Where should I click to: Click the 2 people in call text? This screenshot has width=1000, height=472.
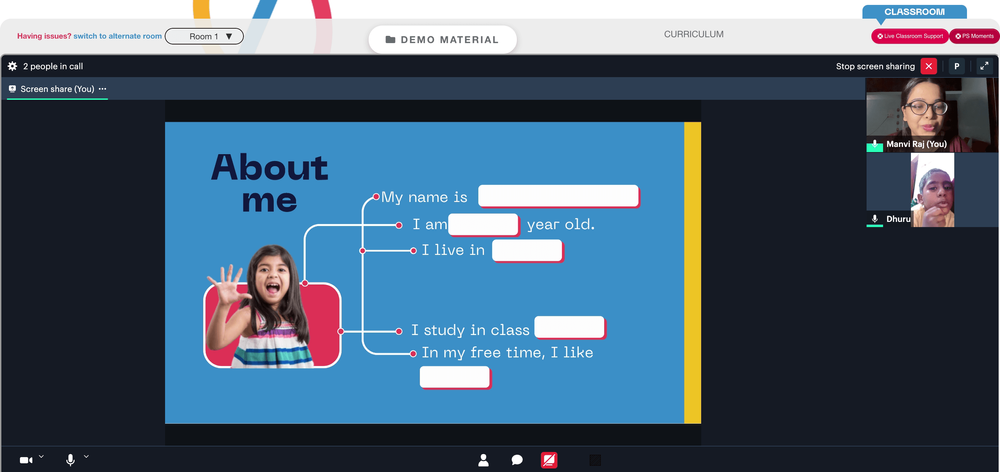click(53, 66)
